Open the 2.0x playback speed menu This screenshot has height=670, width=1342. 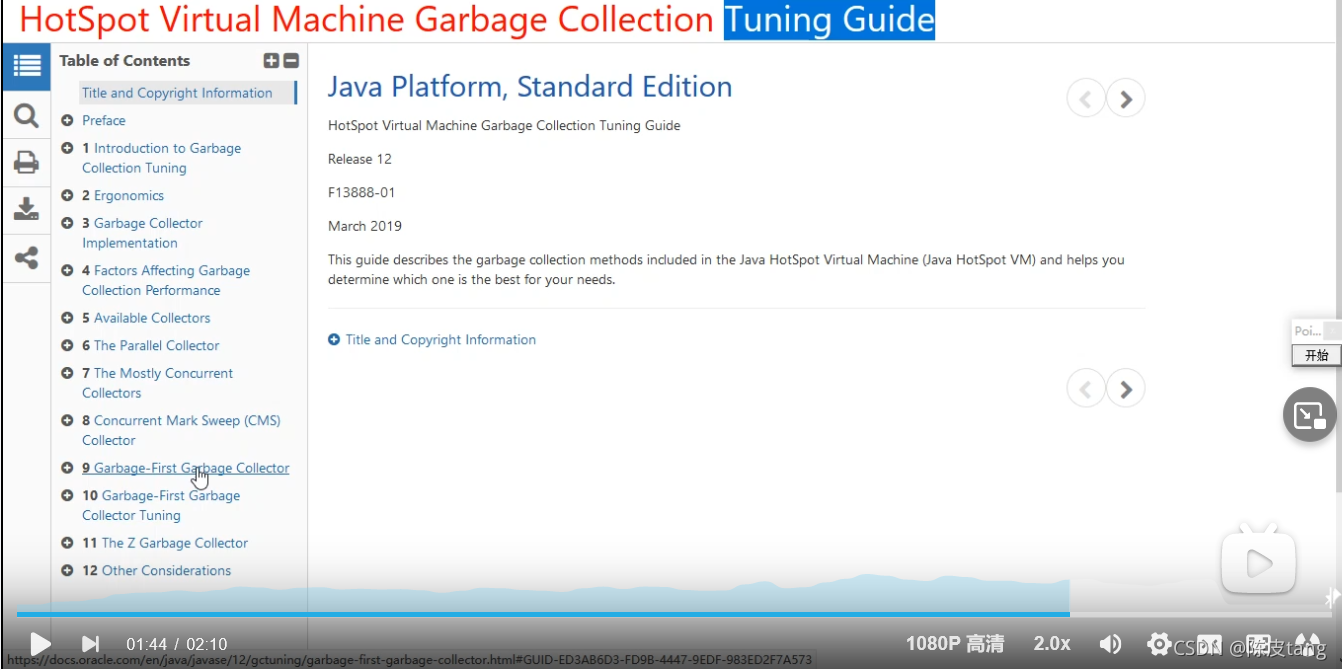1052,644
